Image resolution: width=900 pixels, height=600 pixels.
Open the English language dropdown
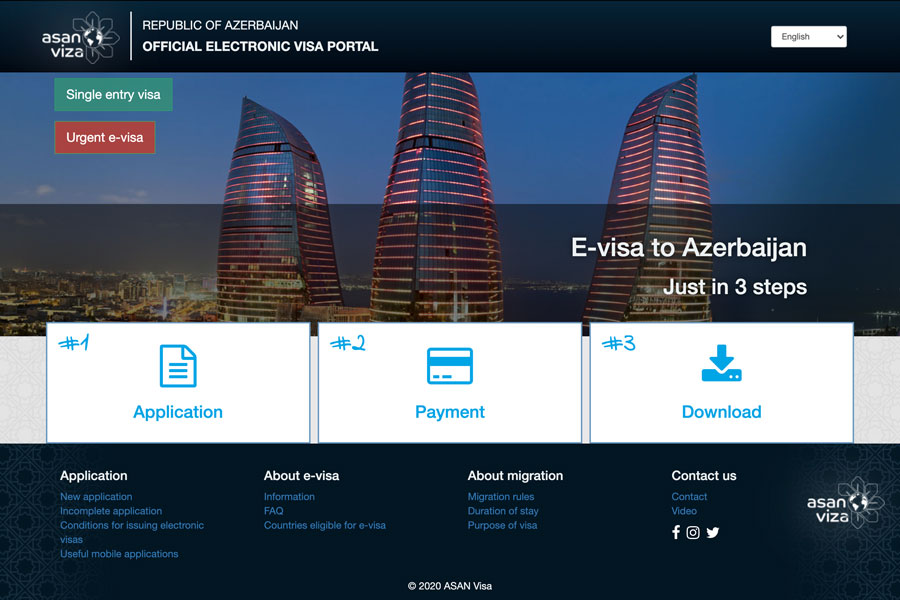808,37
